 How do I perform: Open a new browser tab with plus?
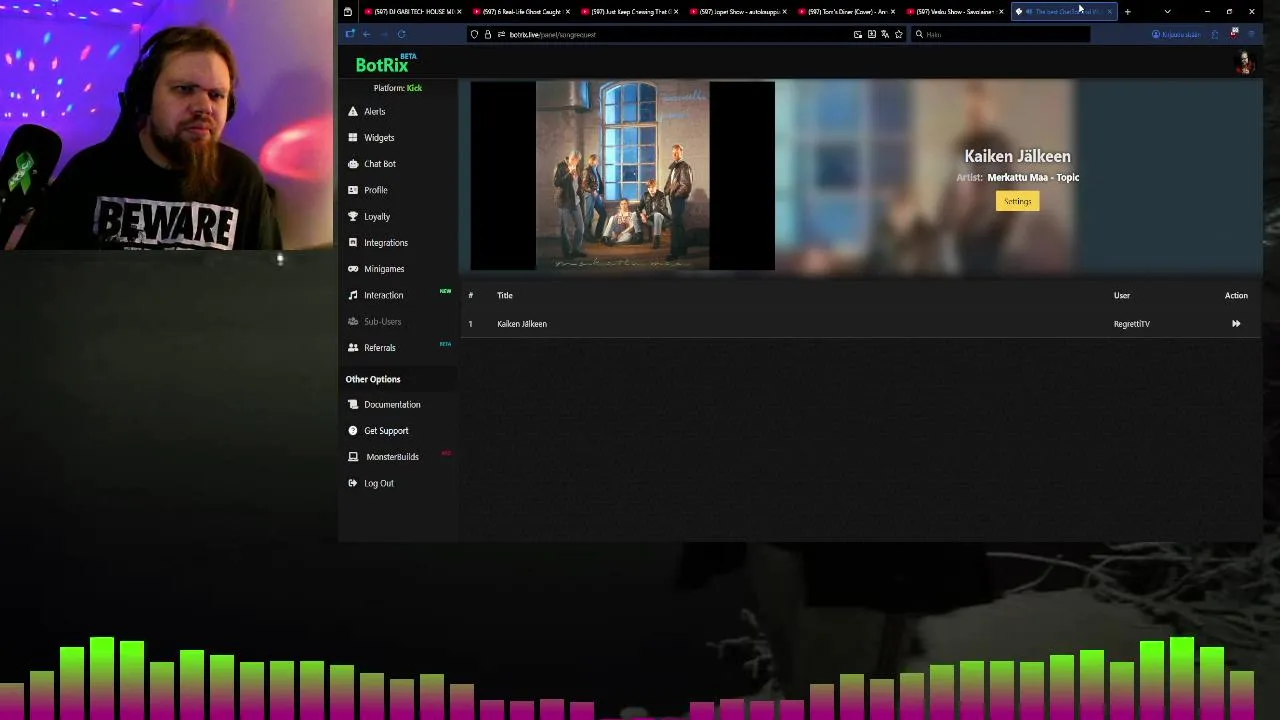point(1127,11)
